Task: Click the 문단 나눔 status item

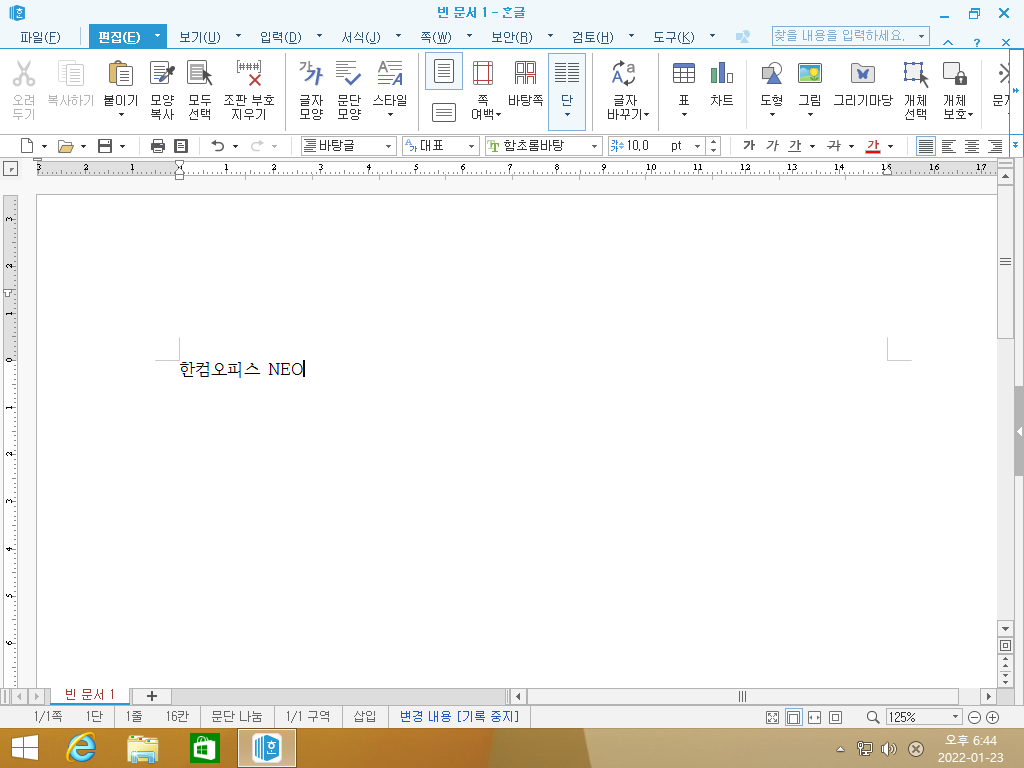Action: (x=236, y=716)
